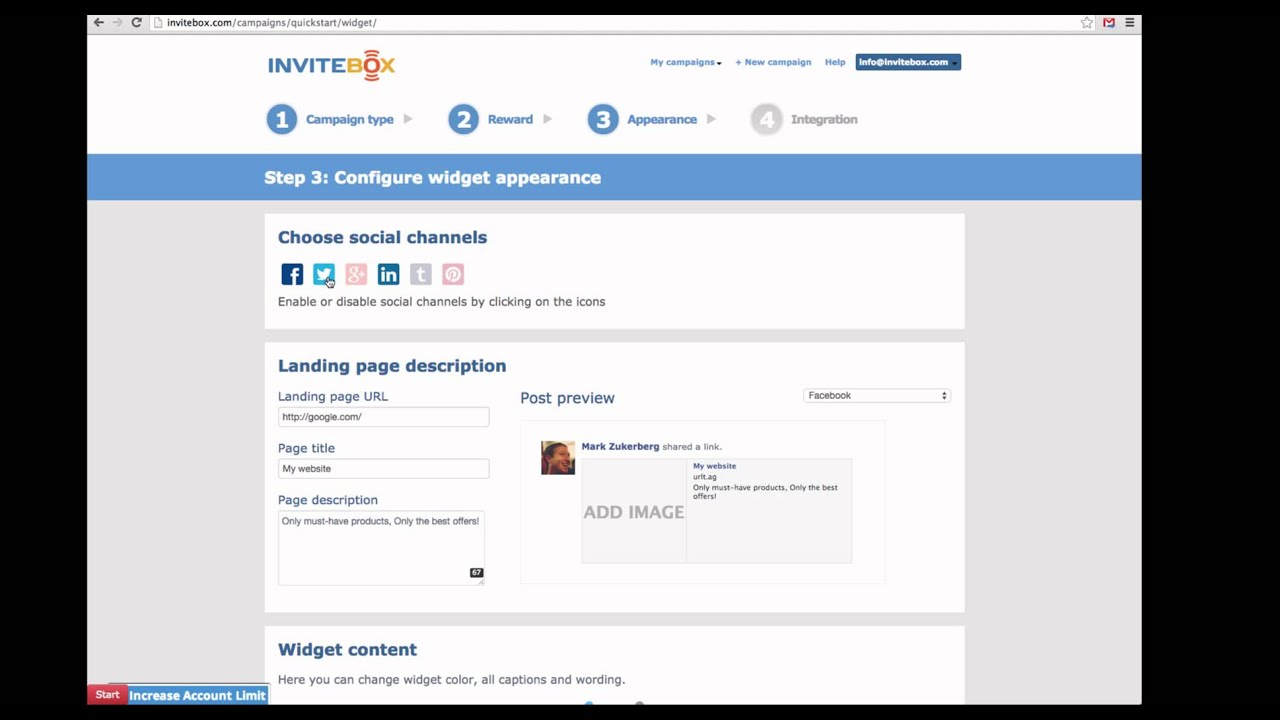Toggle the Facebook social channel icon
This screenshot has height=720, width=1280.
292,274
